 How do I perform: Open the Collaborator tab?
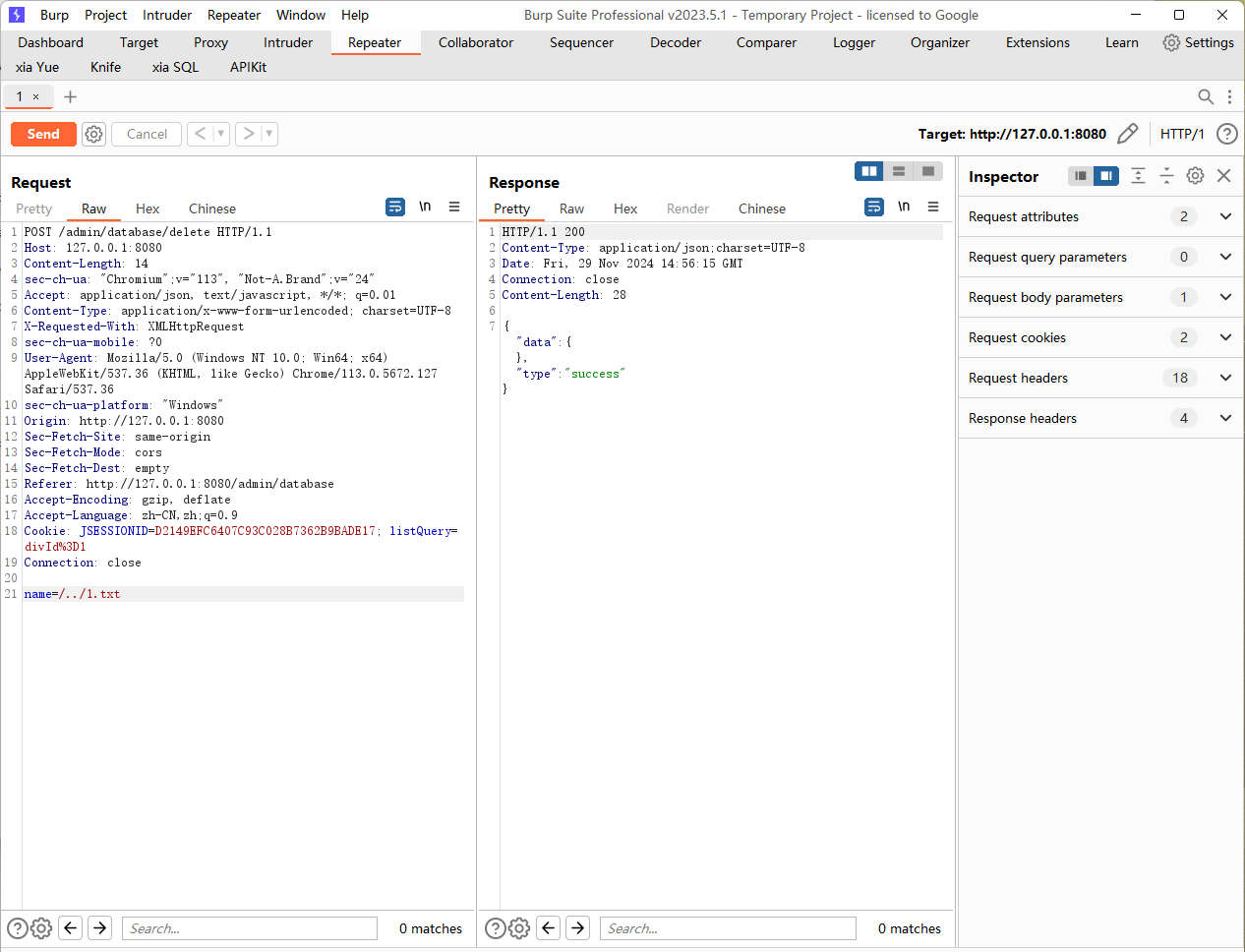[476, 42]
